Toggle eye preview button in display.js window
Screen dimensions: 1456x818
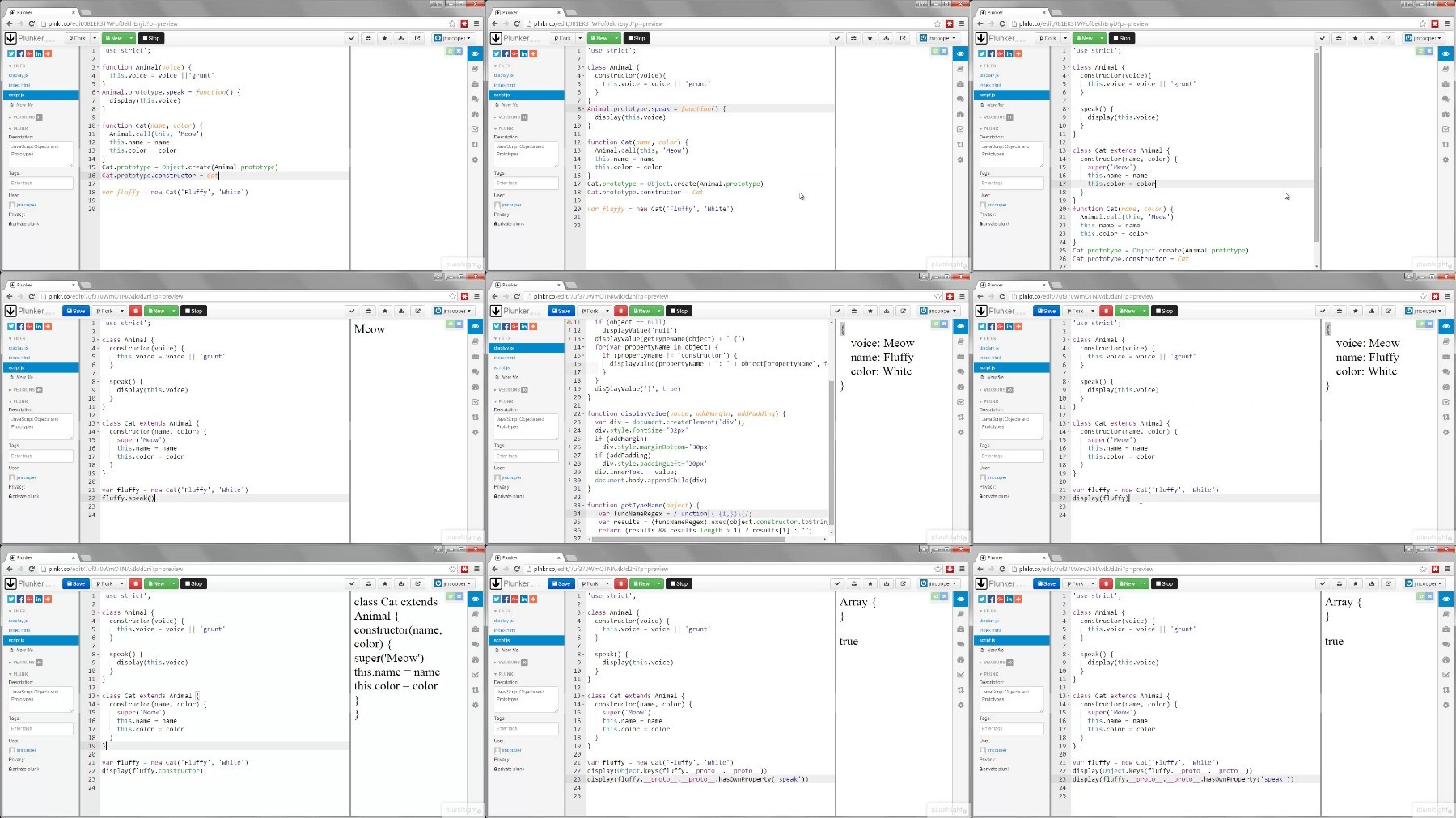(x=961, y=326)
